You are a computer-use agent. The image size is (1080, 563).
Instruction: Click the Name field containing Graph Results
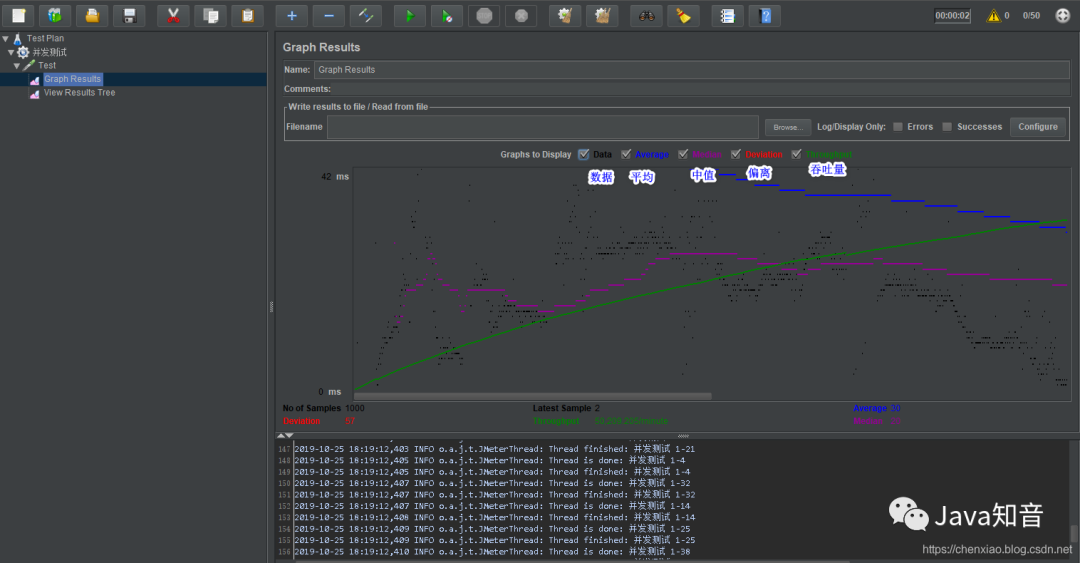[x=692, y=70]
